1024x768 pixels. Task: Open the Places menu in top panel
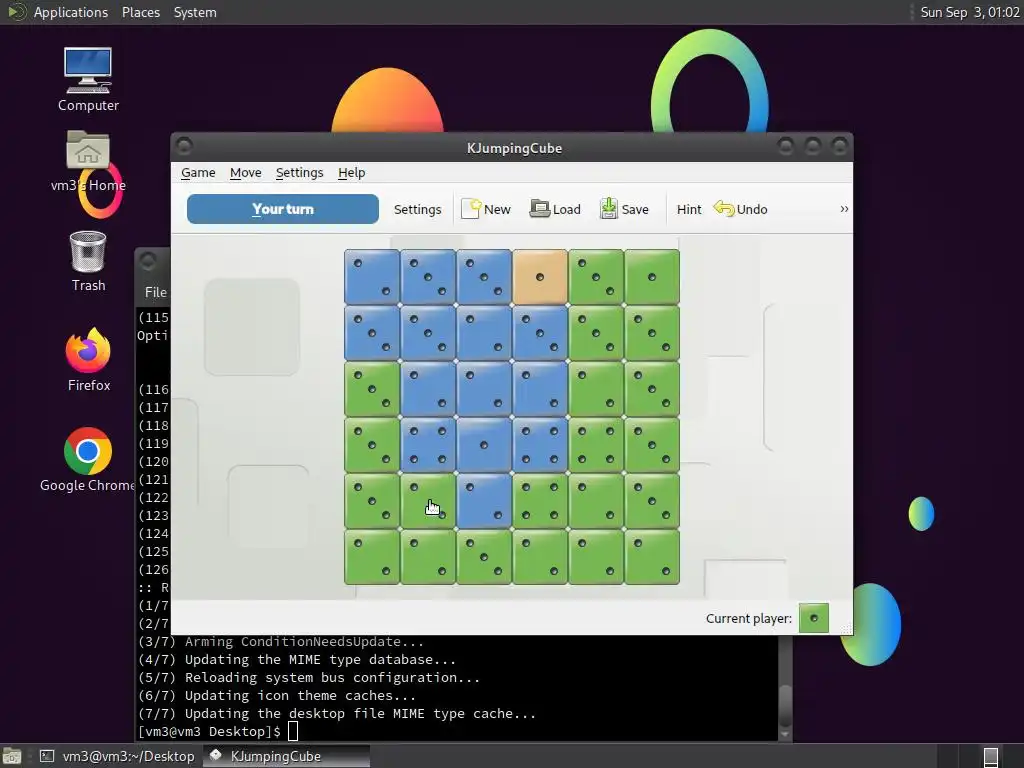click(140, 12)
